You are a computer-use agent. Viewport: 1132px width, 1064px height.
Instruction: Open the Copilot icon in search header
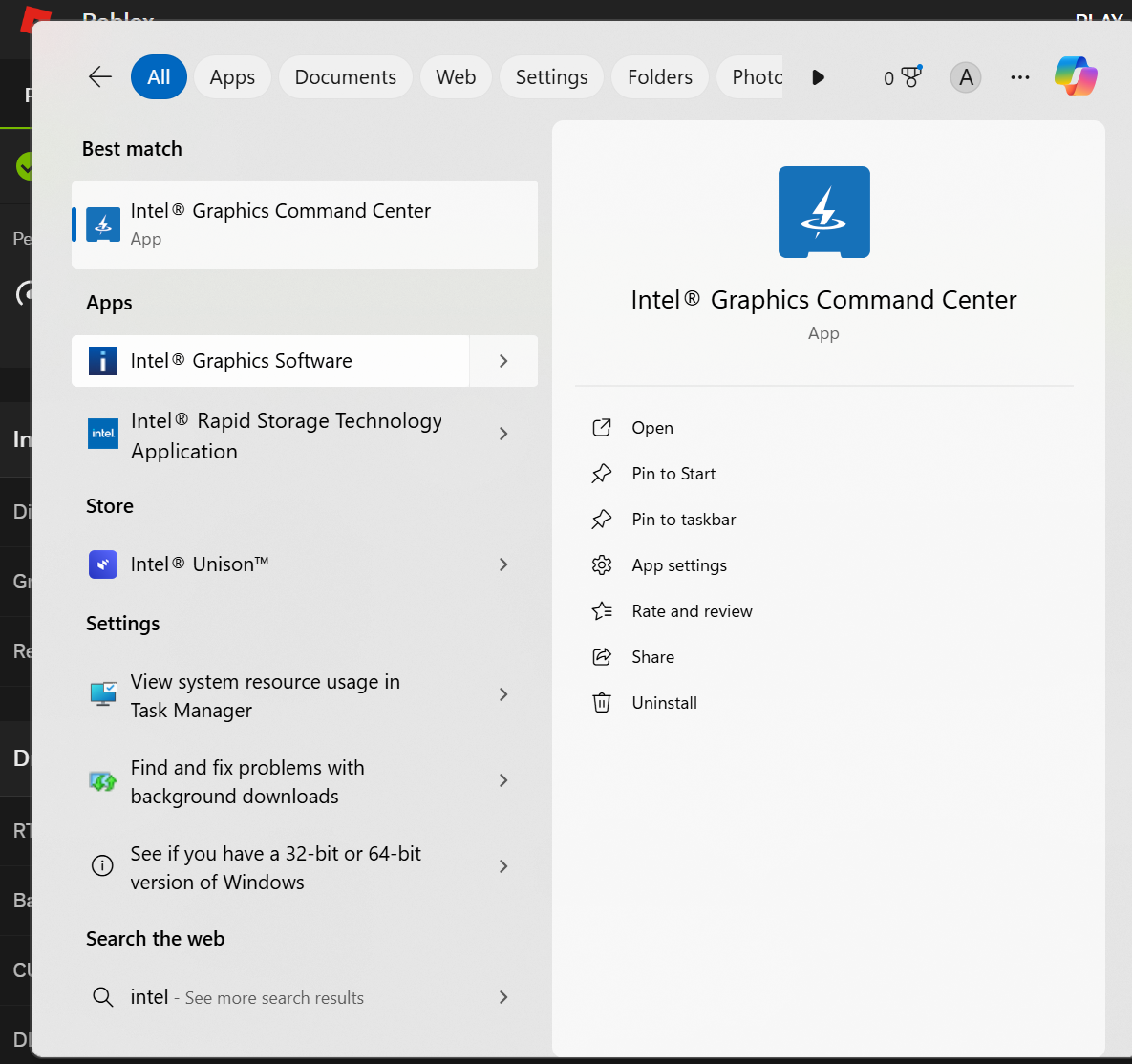pyautogui.click(x=1076, y=76)
